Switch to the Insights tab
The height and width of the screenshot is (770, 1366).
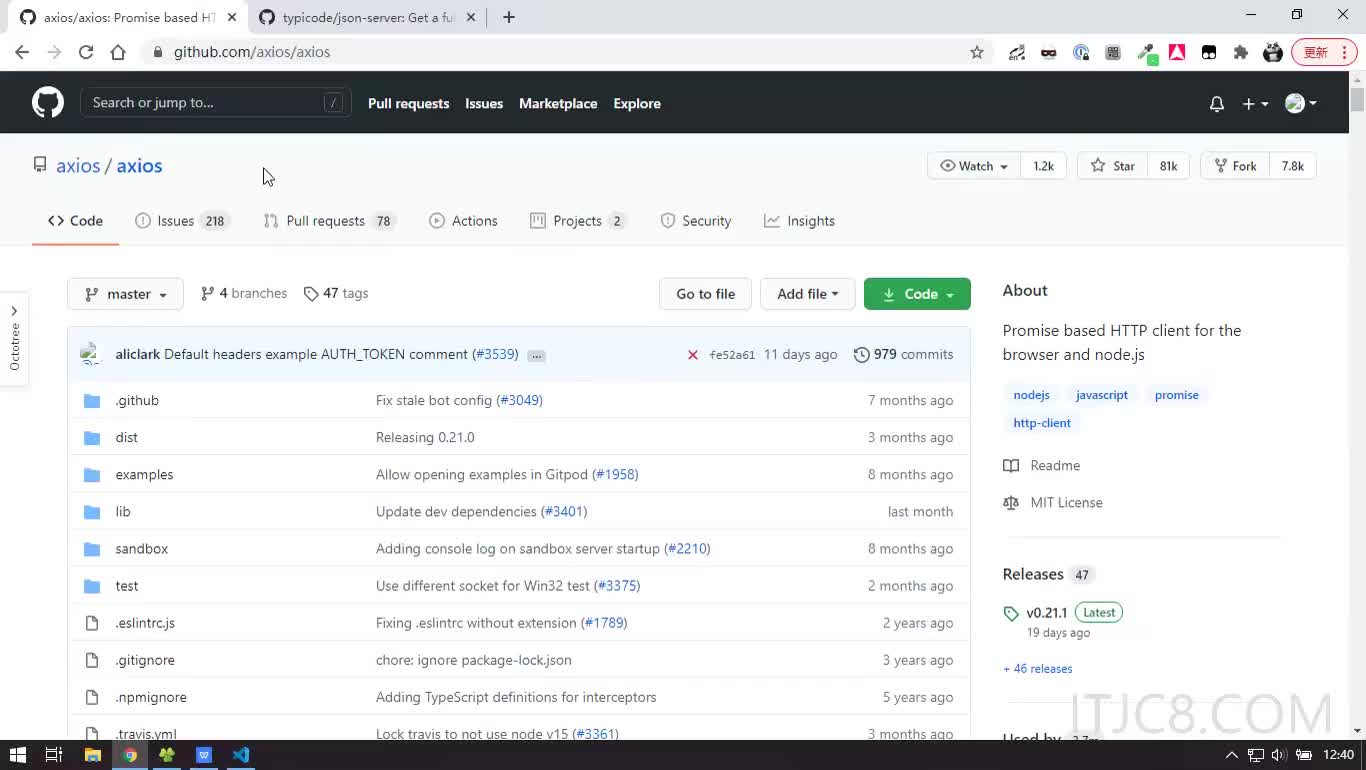coord(799,221)
